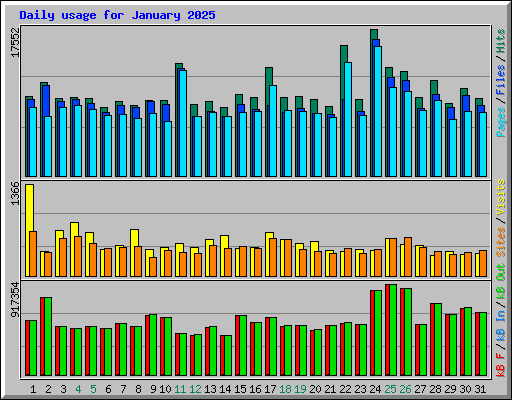Click day 2 on the x-axis
Screen dimensions: 512x400
48,389
